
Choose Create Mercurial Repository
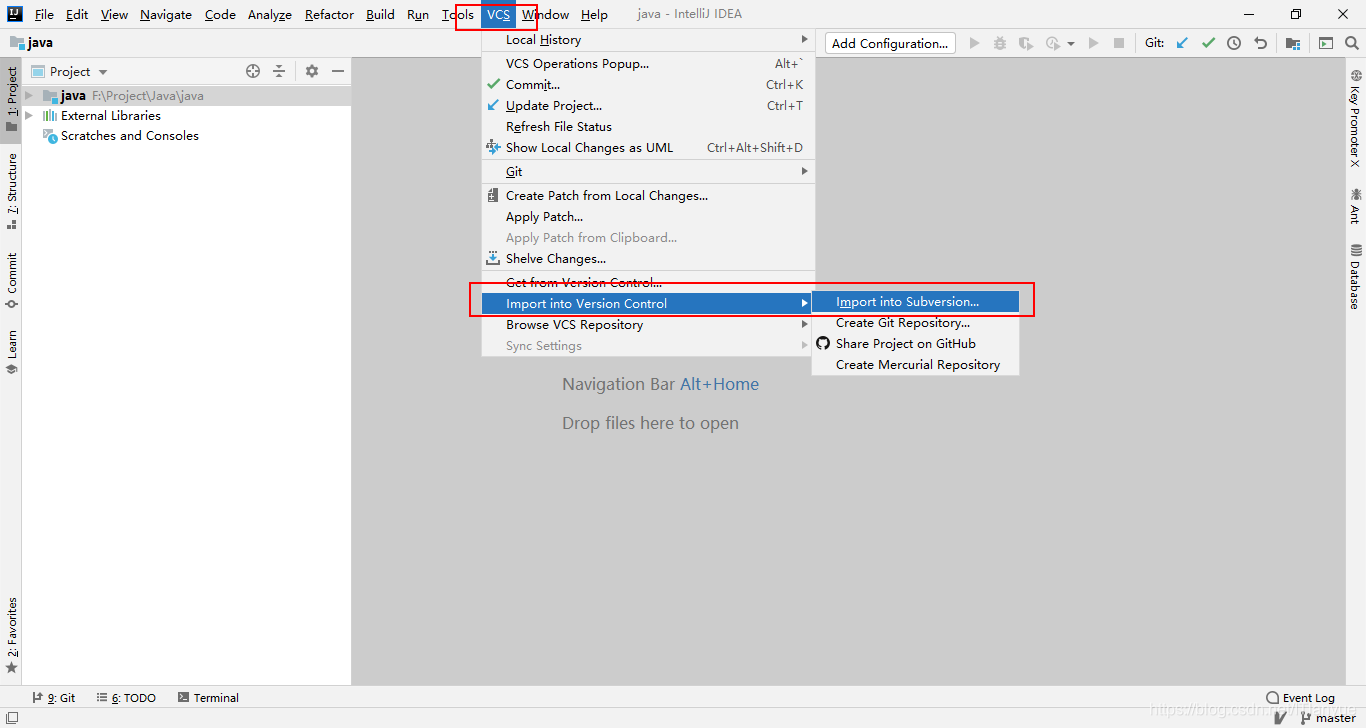915,364
